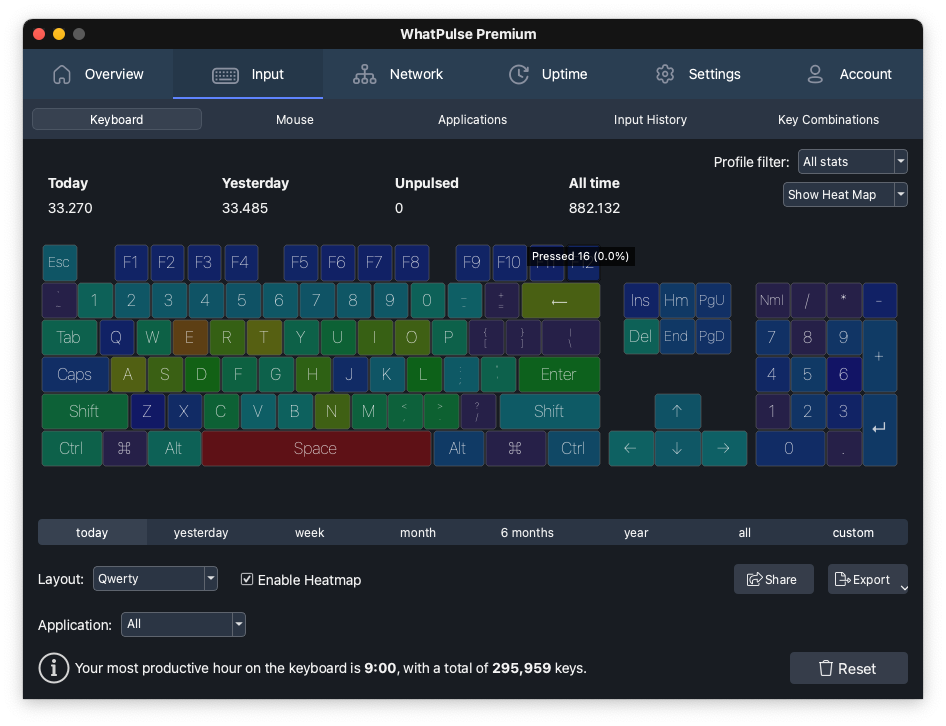Switch to the Mouse tab
946x726 pixels.
pyautogui.click(x=294, y=119)
